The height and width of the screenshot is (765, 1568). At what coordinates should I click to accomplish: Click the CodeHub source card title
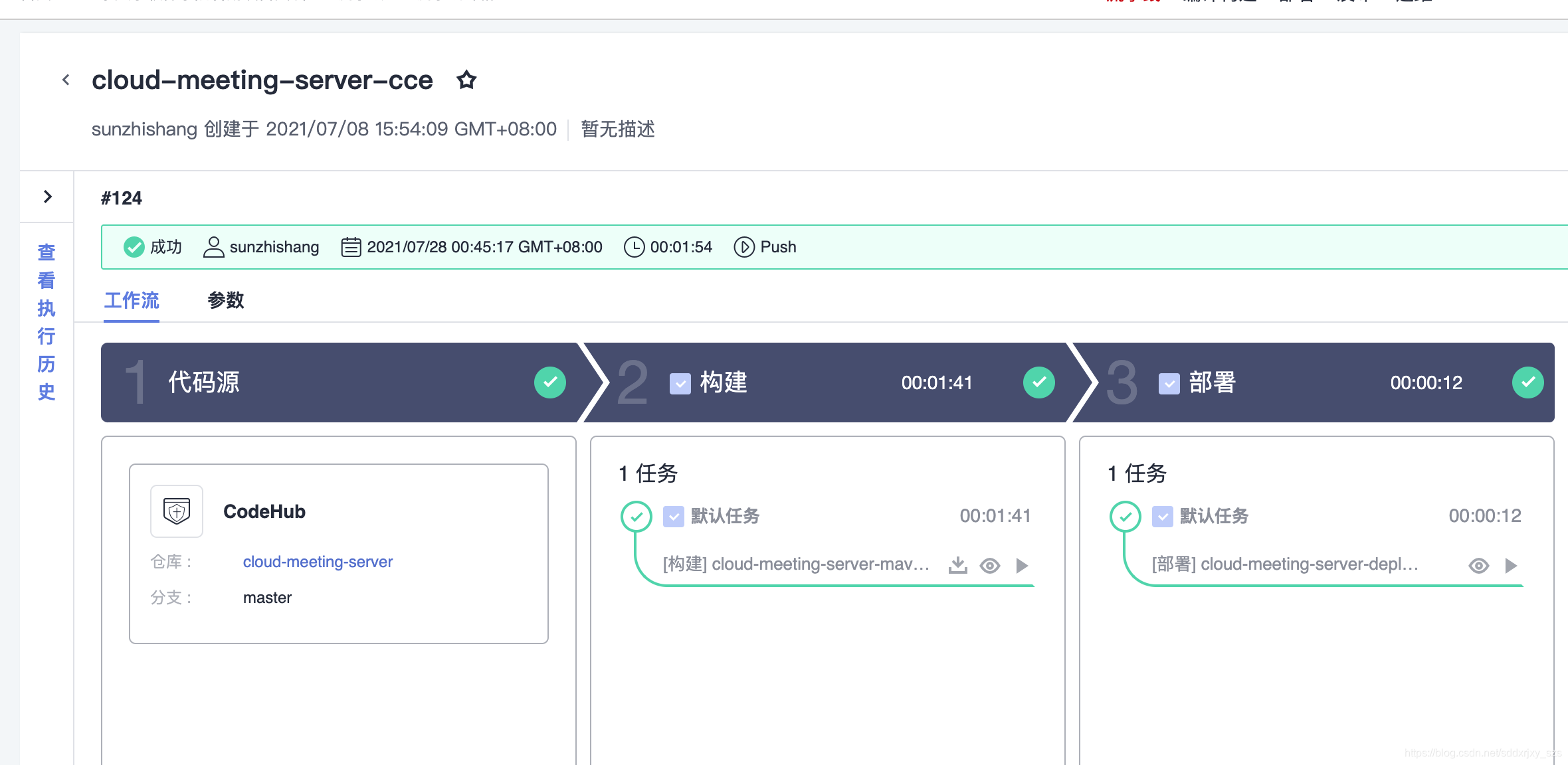point(264,511)
